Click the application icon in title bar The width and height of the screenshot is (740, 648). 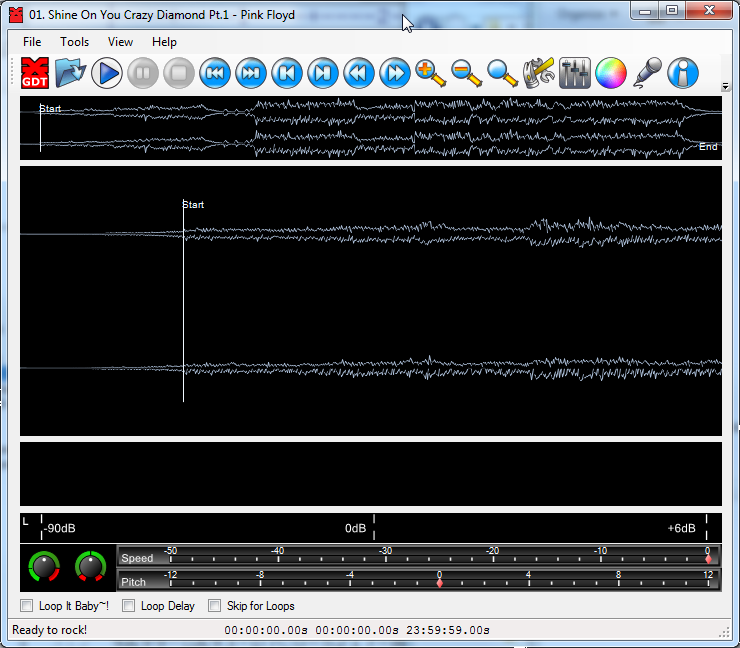tap(16, 15)
